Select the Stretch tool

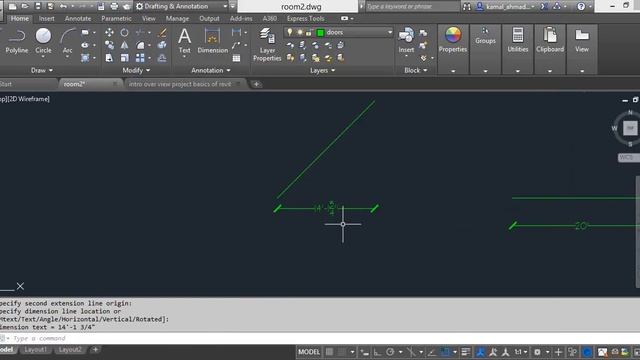(x=109, y=58)
